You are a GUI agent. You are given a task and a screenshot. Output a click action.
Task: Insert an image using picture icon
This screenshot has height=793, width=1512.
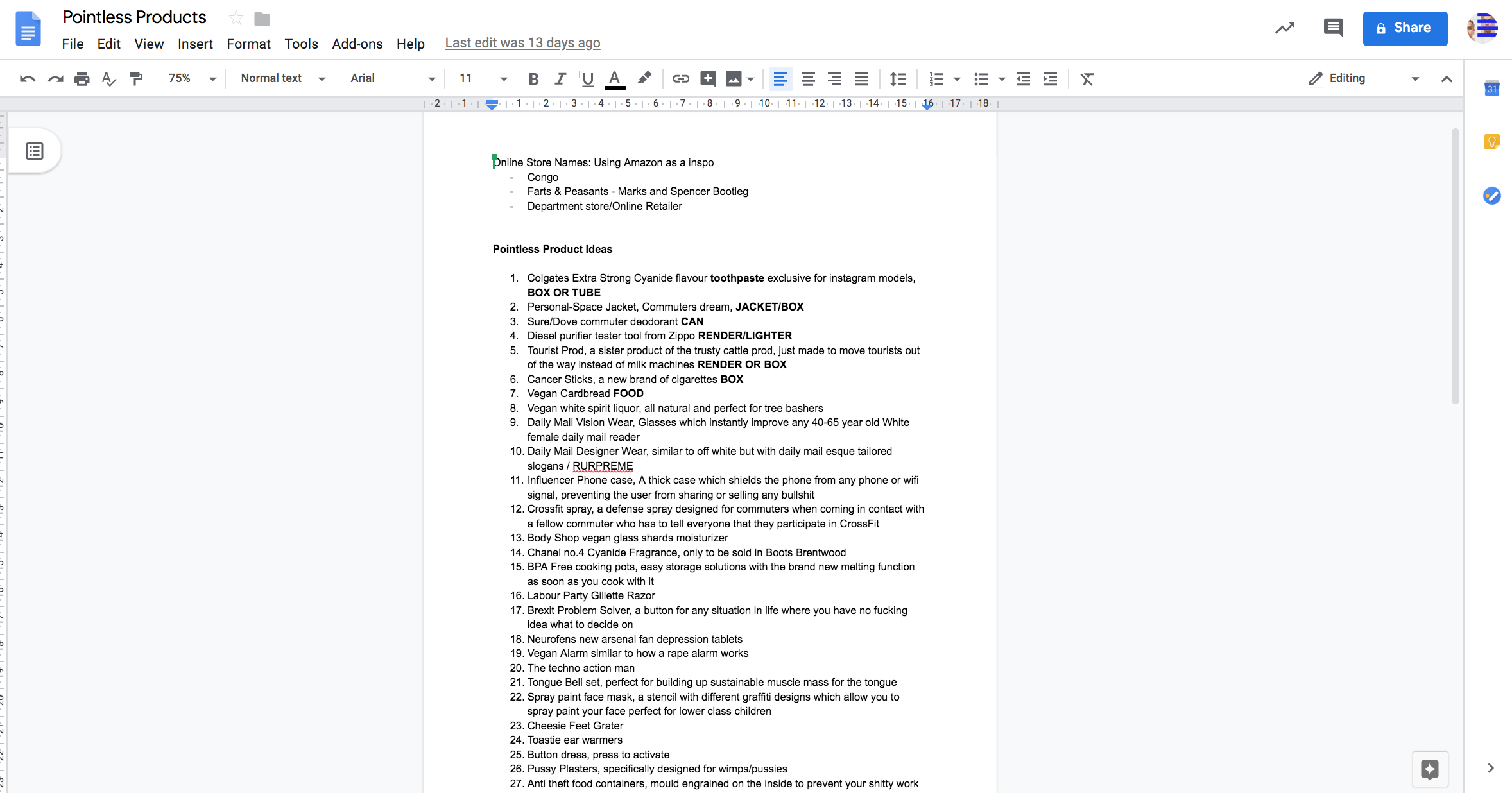point(734,79)
